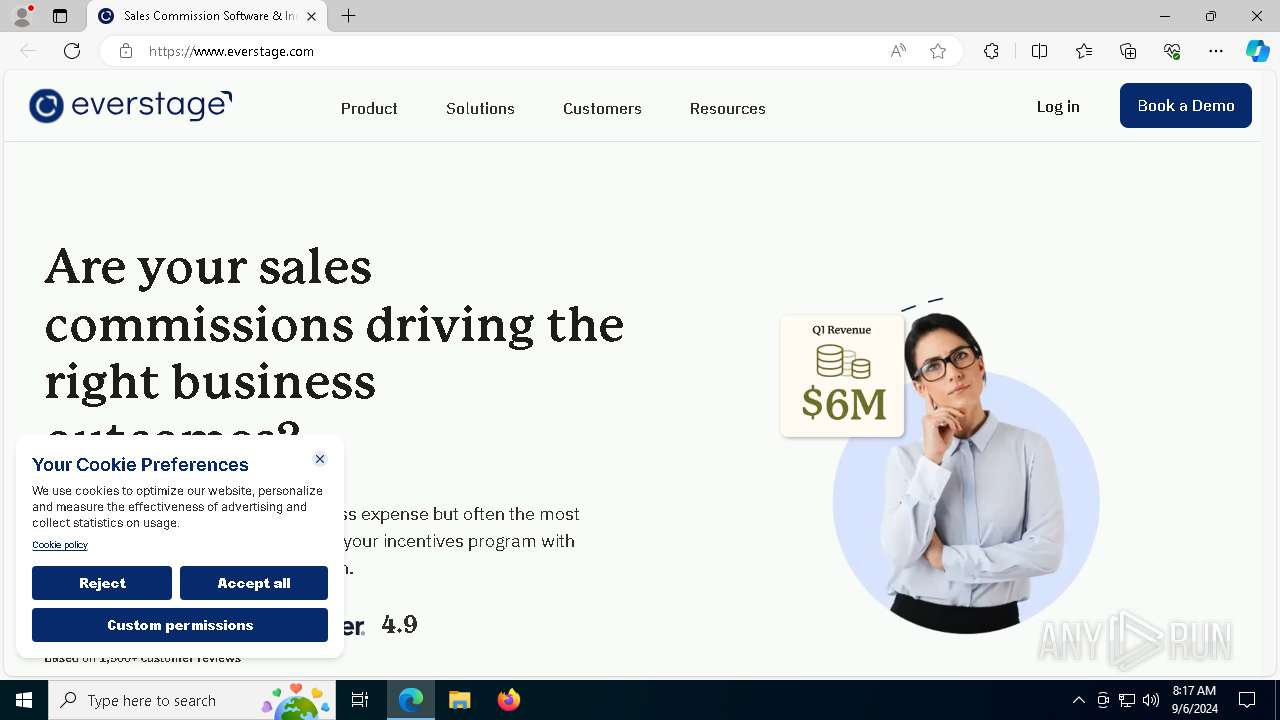The width and height of the screenshot is (1280, 720).
Task: Open Microsoft Edge from taskbar
Action: coord(411,700)
